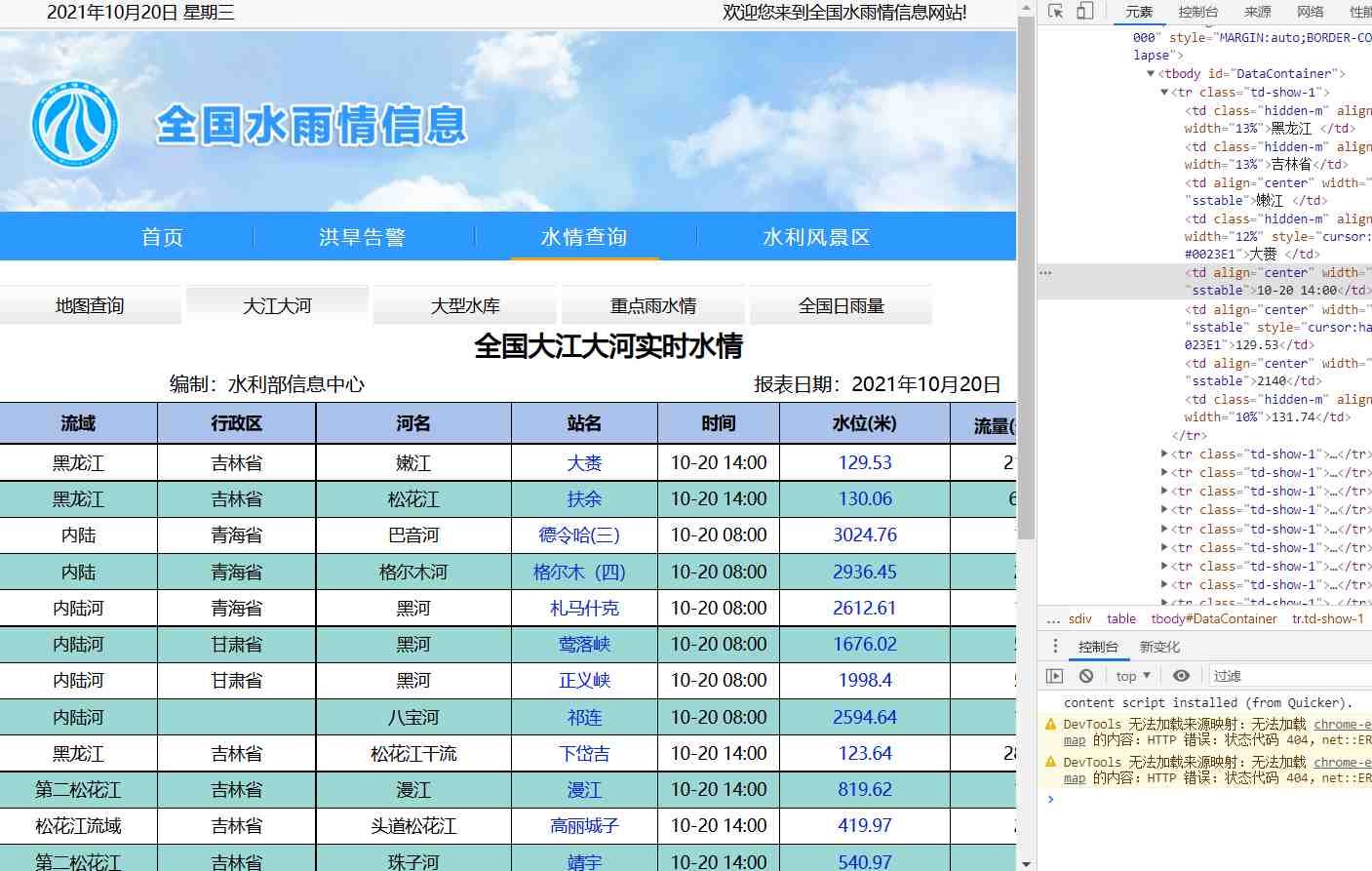This screenshot has height=871, width=1372.
Task: Click the 水位(米) column header
Action: pos(865,423)
